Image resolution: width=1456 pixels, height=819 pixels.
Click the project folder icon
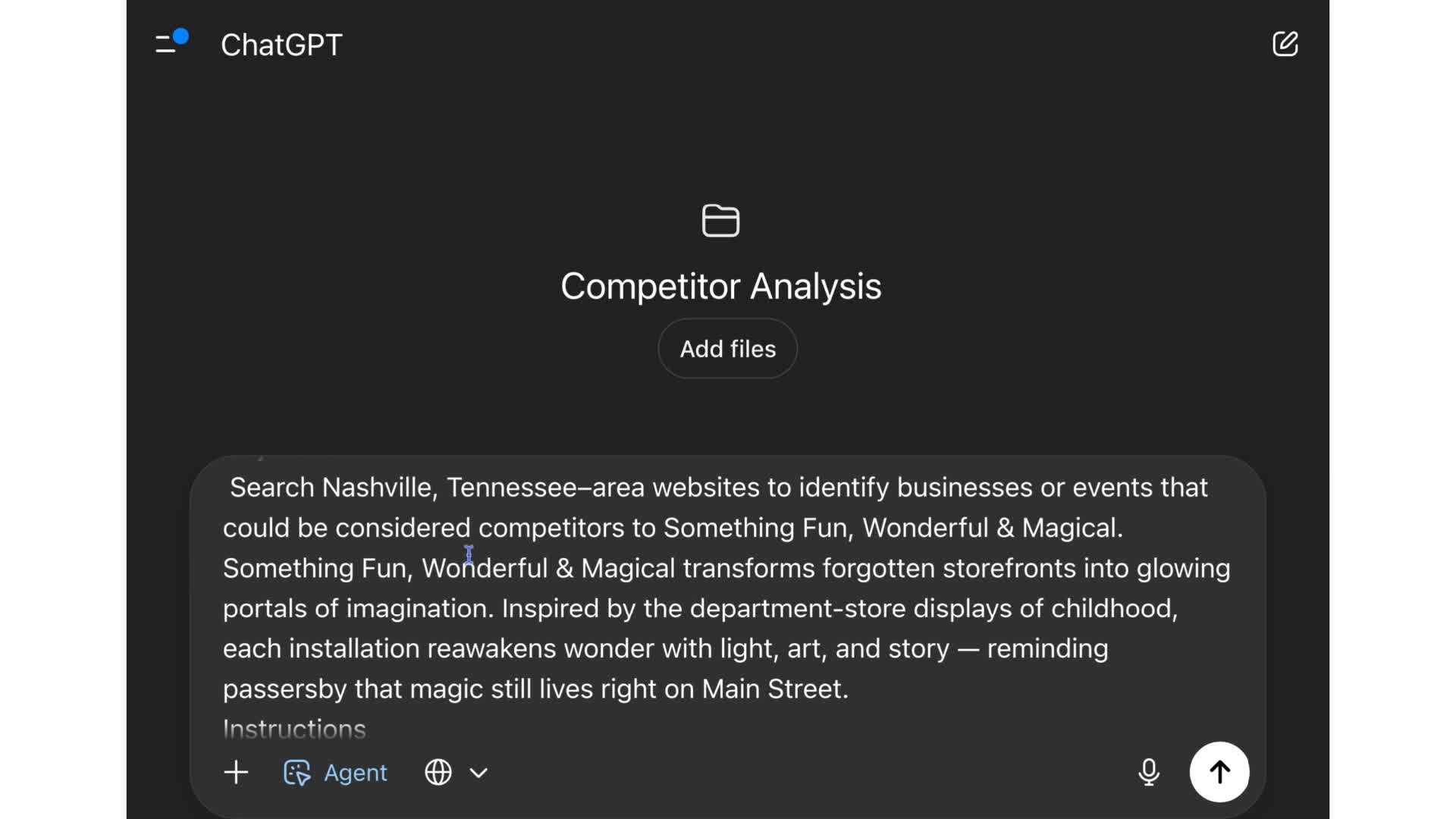click(720, 221)
